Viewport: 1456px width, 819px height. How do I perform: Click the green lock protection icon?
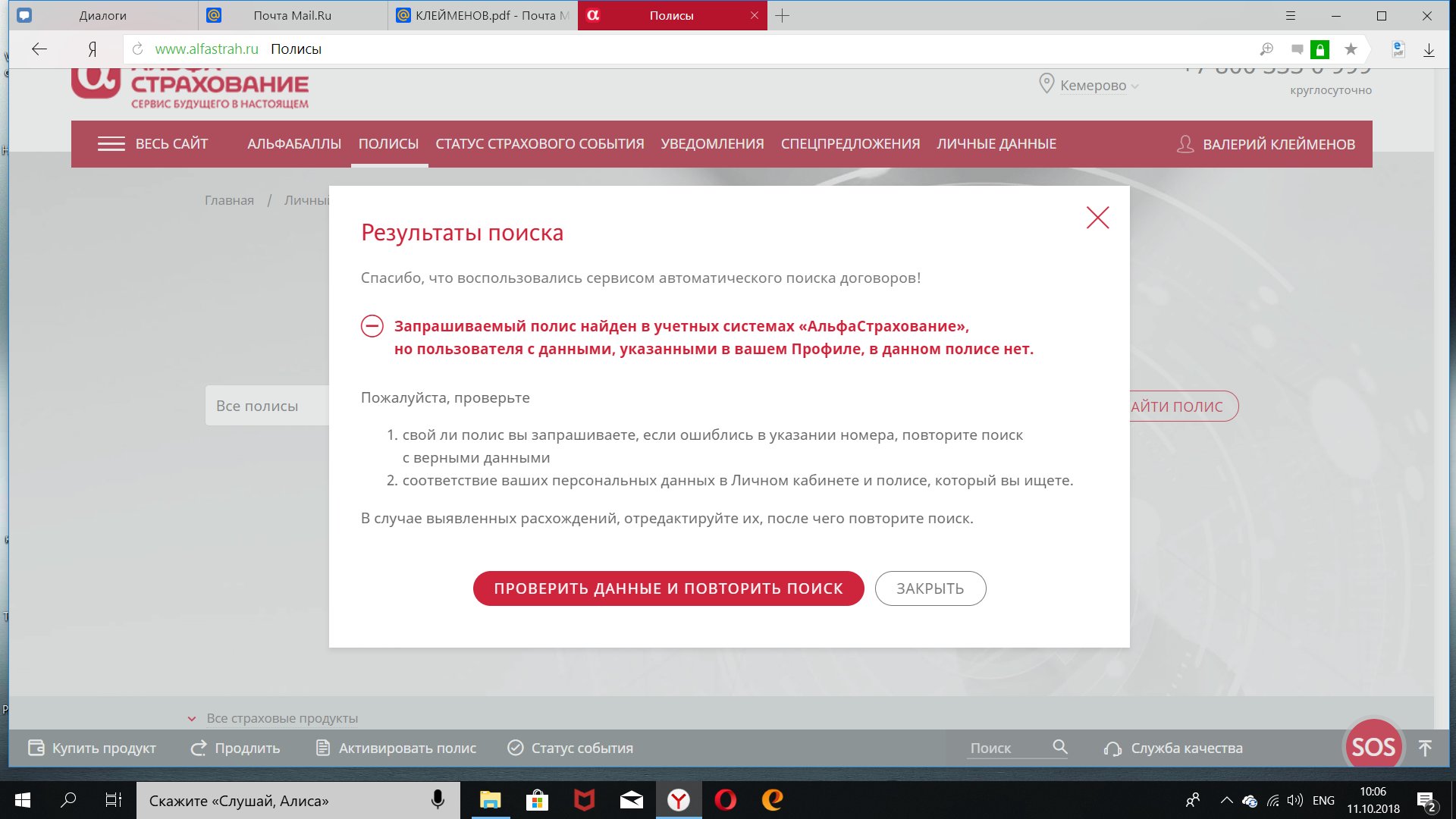click(1320, 49)
